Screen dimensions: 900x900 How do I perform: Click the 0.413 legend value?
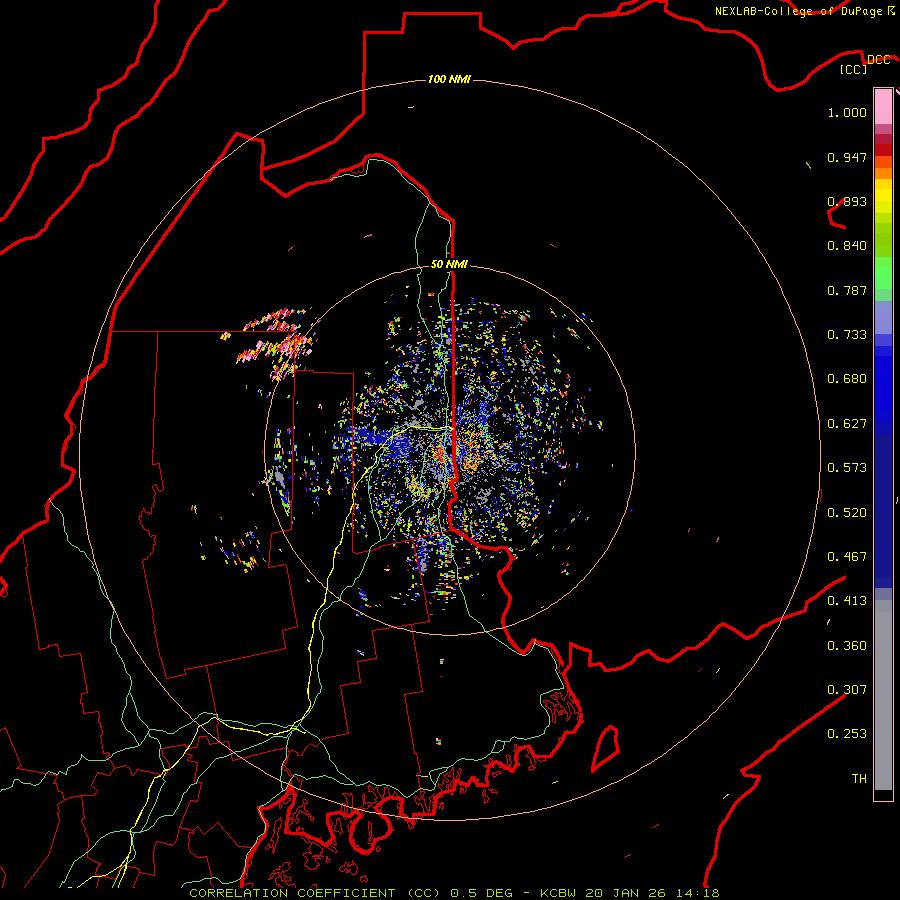coord(847,601)
